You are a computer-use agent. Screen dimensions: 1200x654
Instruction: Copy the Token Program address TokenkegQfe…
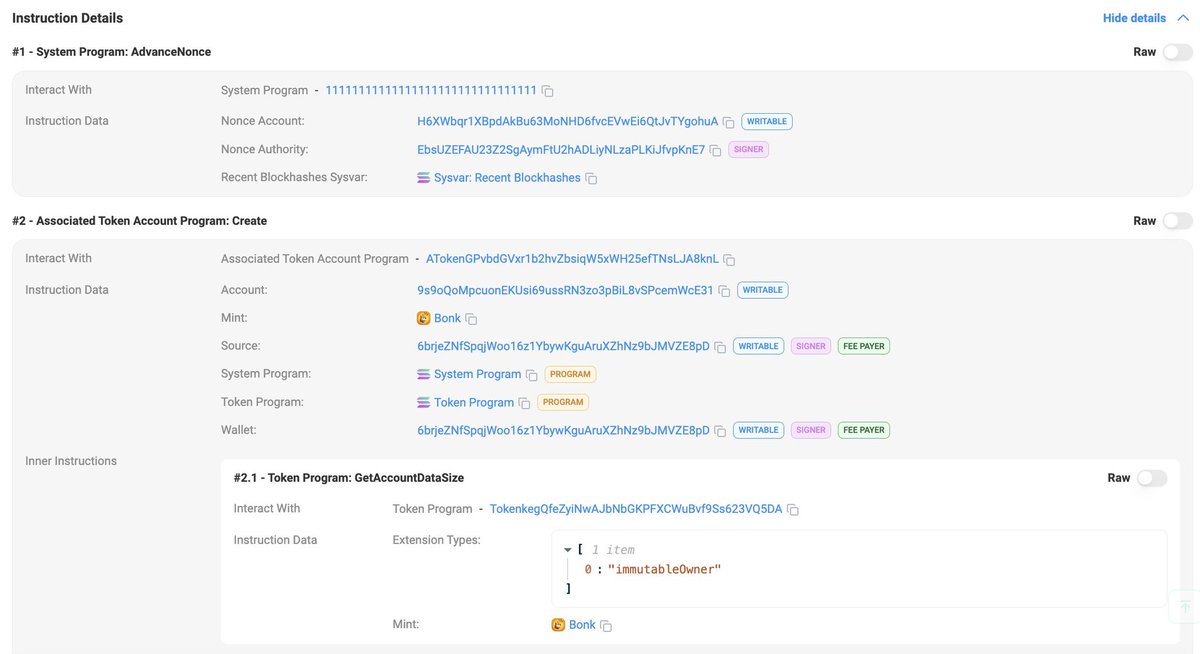click(x=793, y=509)
